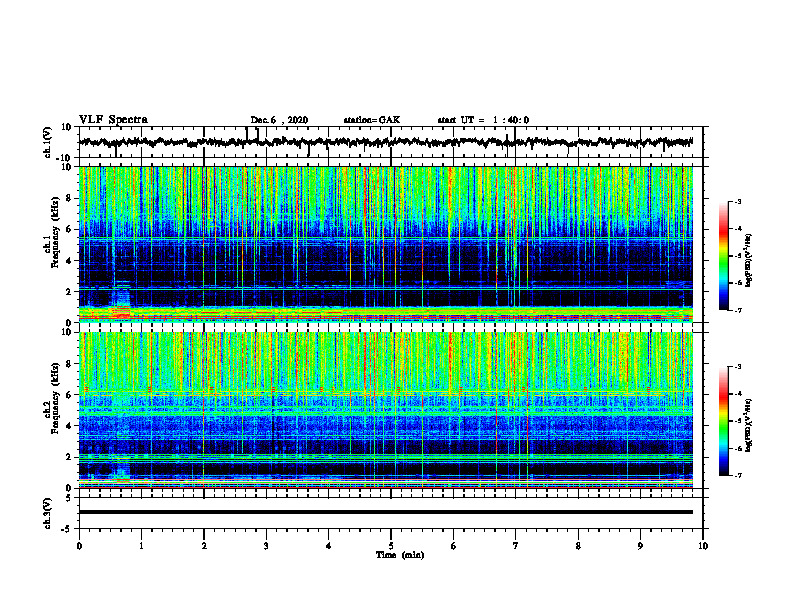Viewport: 792px width, 612px height.
Task: Click time axis tick label '0'
Action: pyautogui.click(x=79, y=546)
